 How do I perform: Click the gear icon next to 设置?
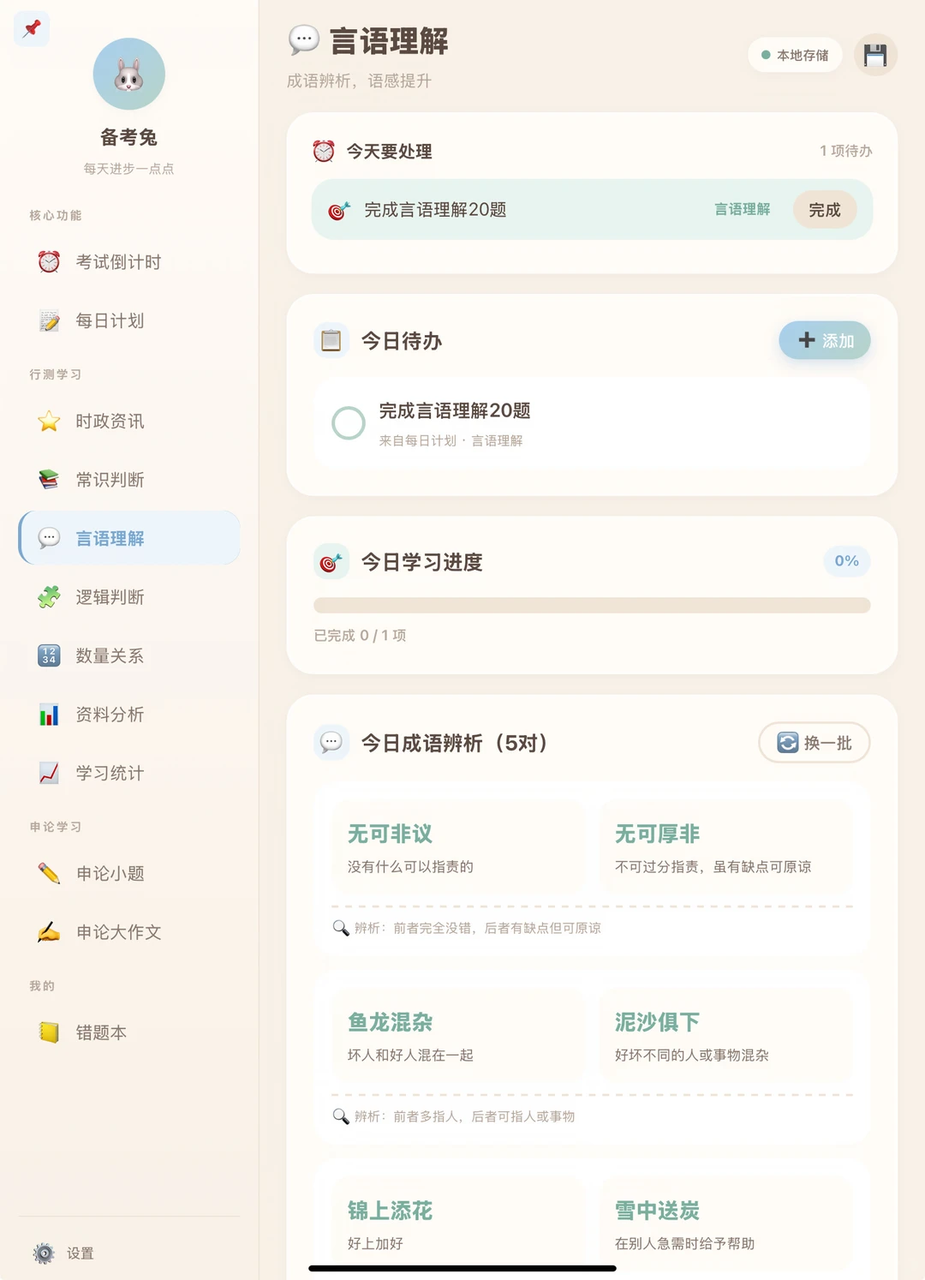[x=43, y=1253]
